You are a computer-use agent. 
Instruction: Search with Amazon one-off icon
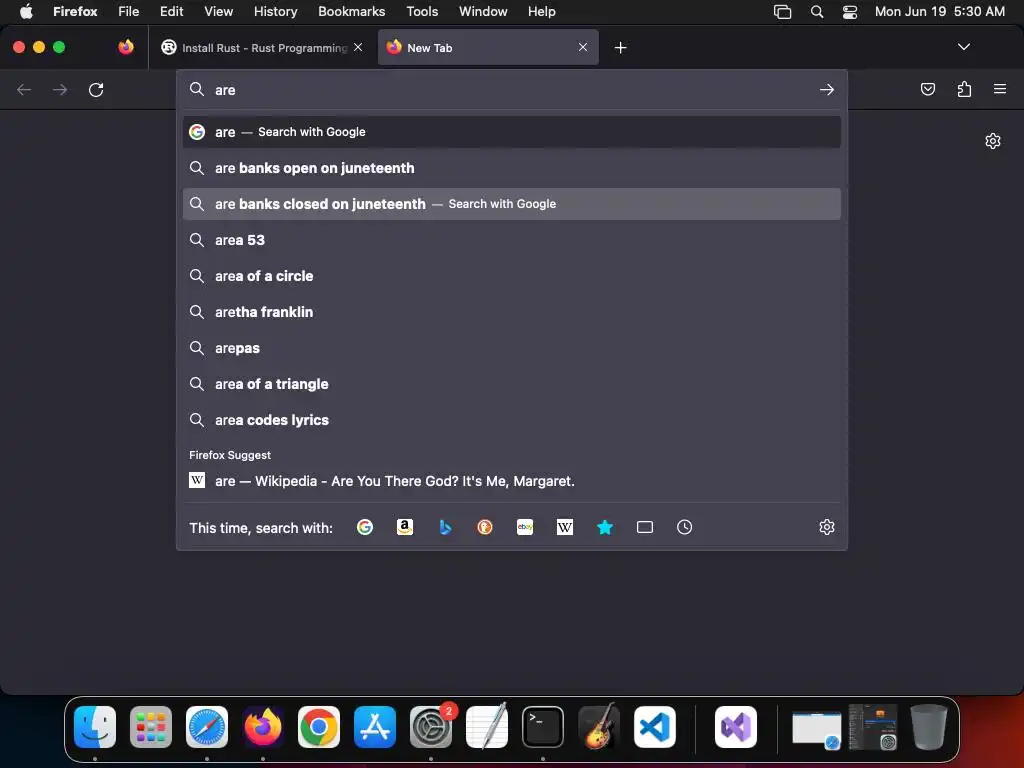point(405,527)
